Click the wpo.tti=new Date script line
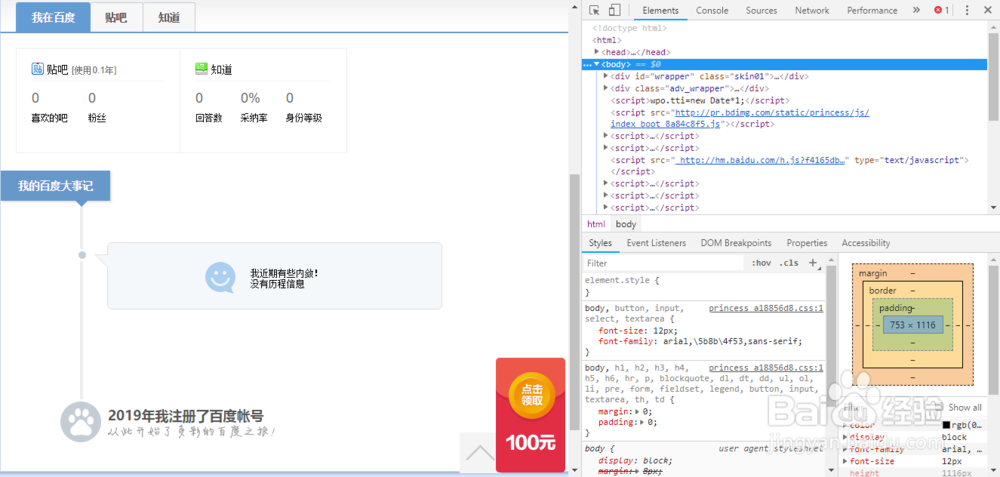The width and height of the screenshot is (1000, 477). [700, 100]
